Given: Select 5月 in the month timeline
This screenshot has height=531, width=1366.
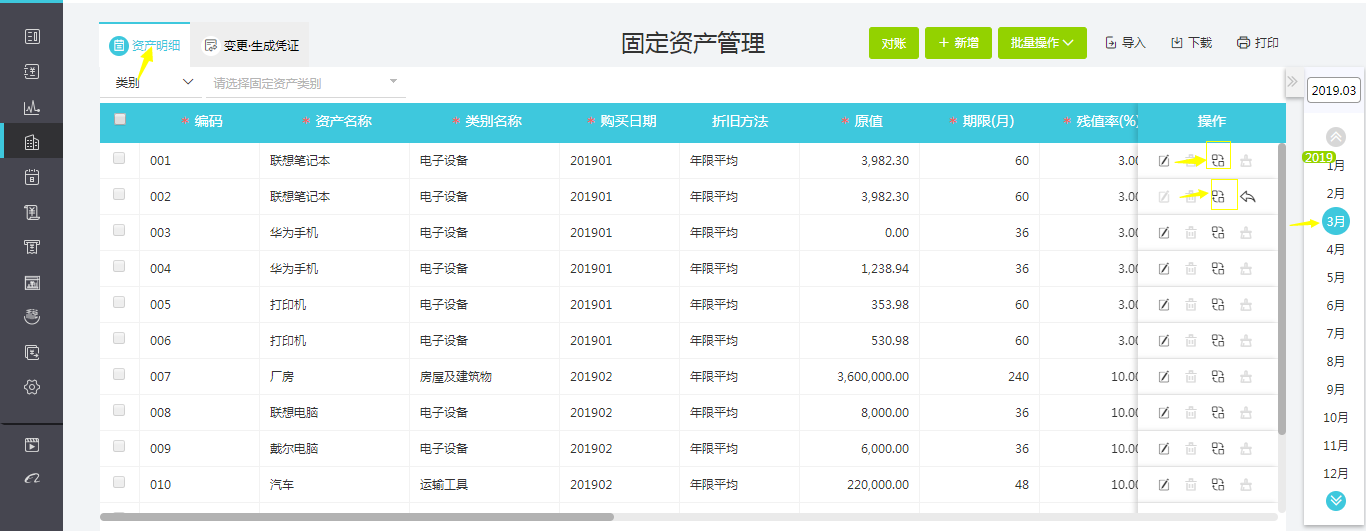Looking at the screenshot, I should (x=1335, y=277).
